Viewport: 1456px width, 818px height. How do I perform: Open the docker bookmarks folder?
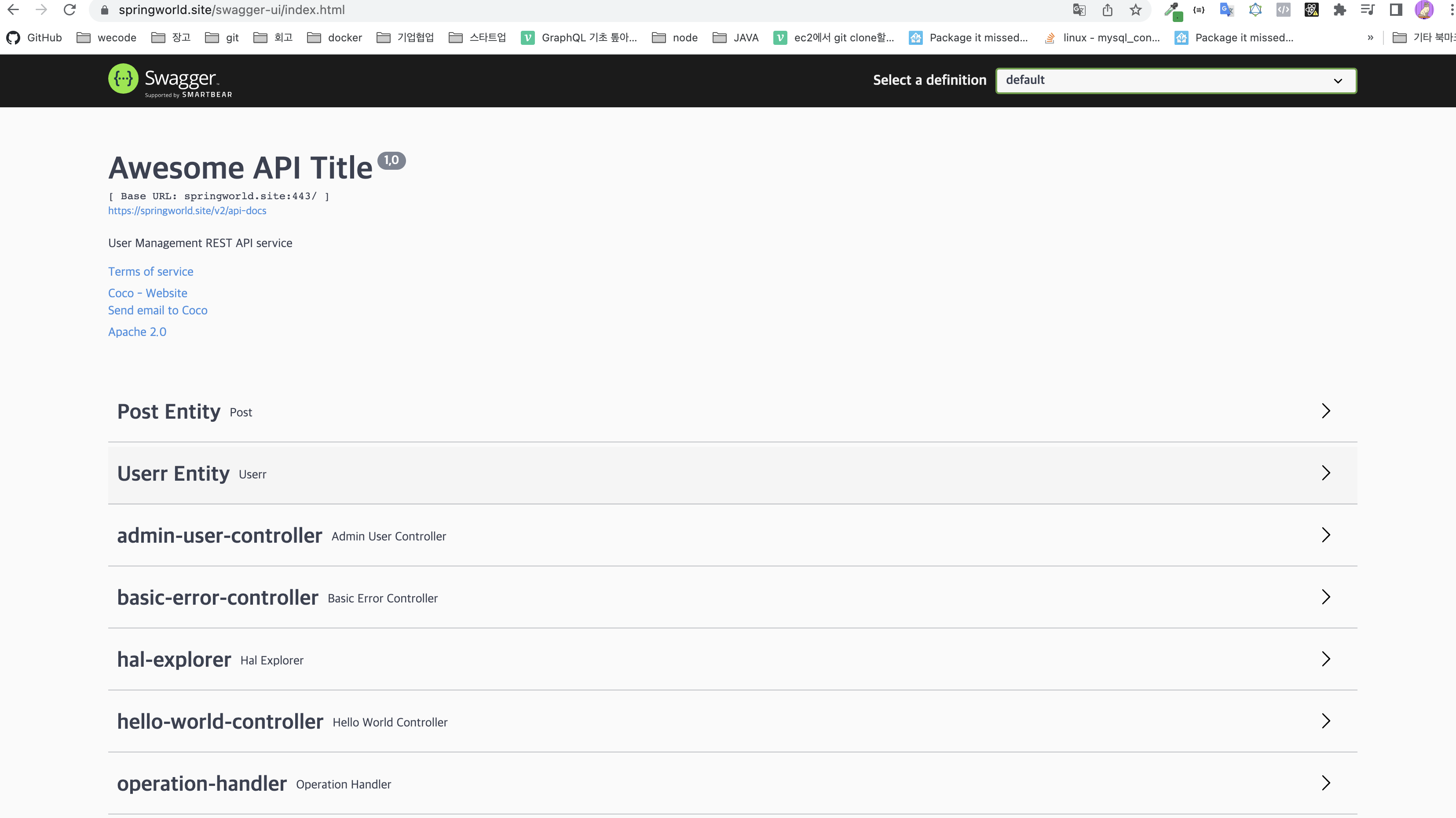coord(335,37)
